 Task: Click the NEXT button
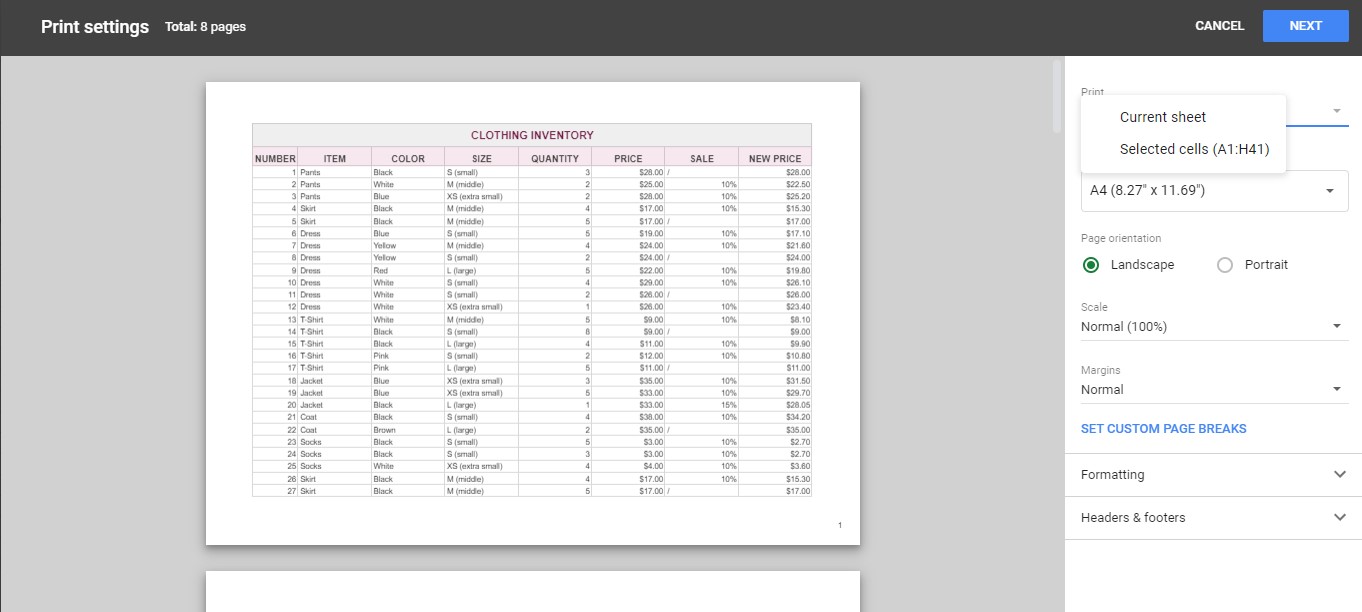pyautogui.click(x=1305, y=25)
